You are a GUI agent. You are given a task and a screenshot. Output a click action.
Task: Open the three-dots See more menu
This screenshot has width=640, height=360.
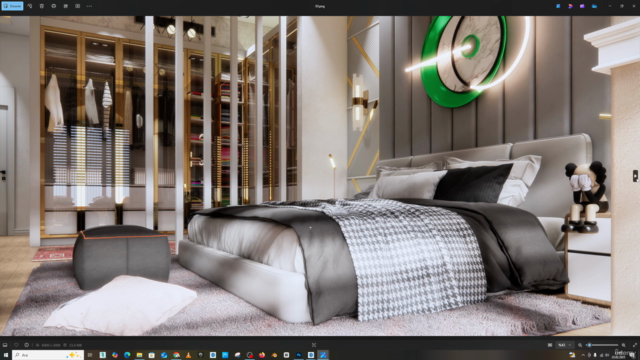point(89,6)
